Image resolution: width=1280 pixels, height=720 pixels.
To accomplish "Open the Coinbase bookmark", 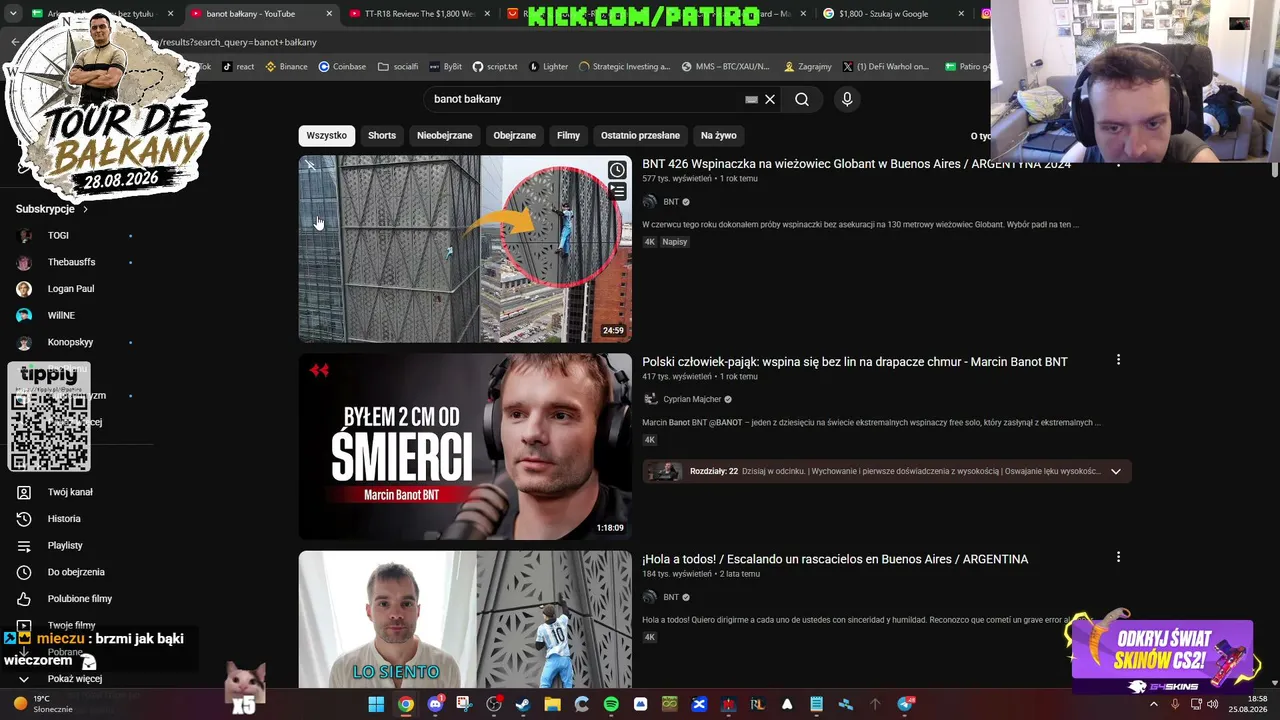I will pos(342,67).
